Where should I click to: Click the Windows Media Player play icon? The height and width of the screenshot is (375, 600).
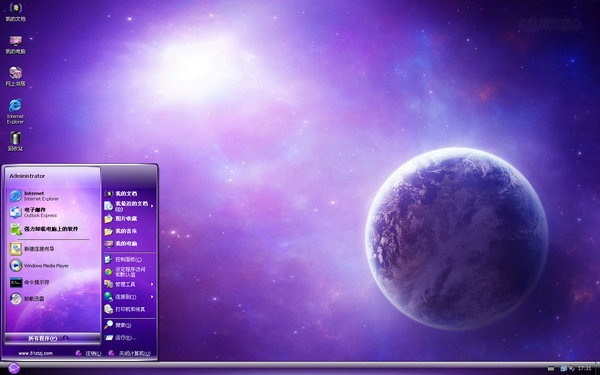point(16,266)
